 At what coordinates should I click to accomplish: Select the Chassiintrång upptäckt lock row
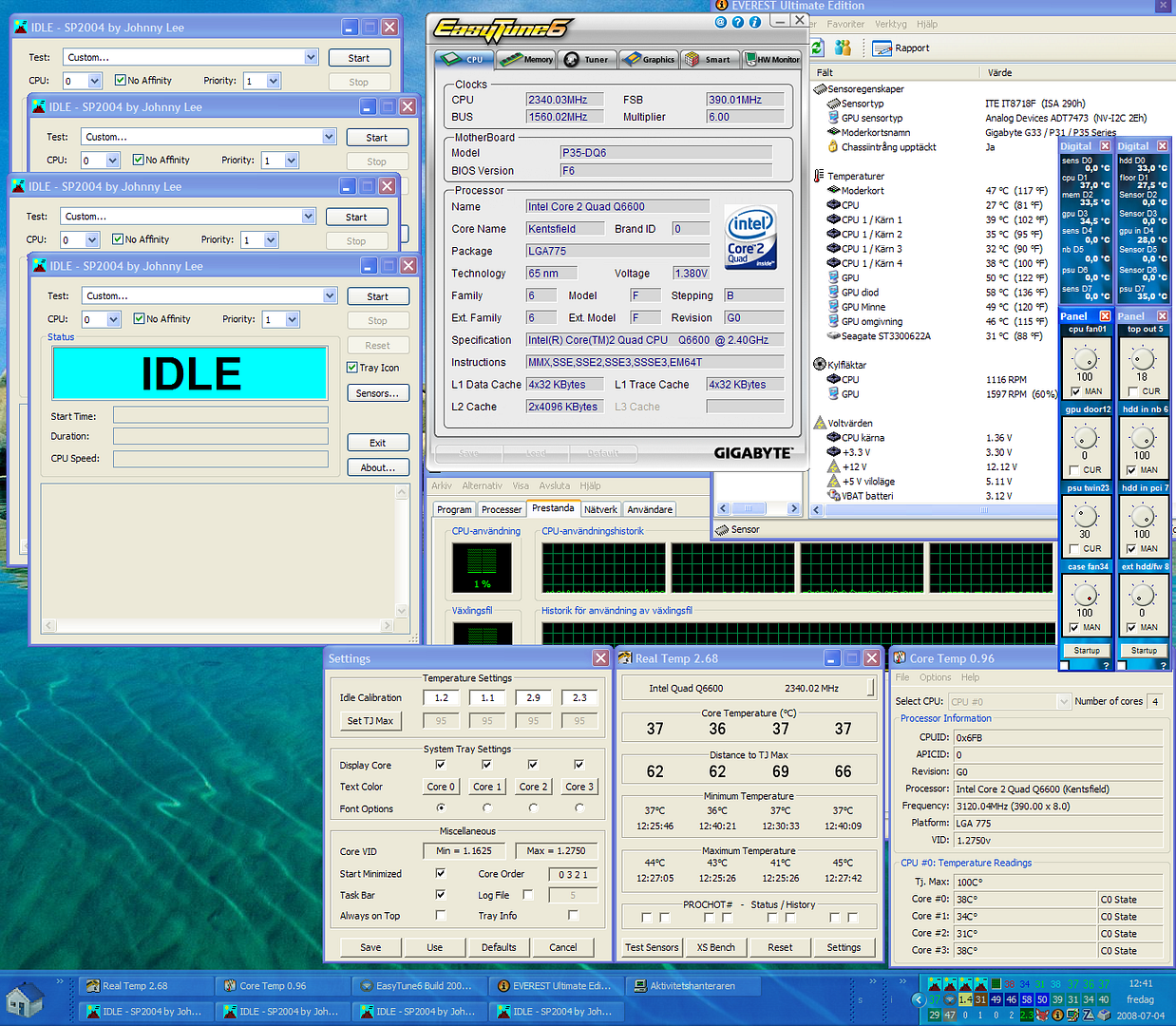[x=882, y=147]
